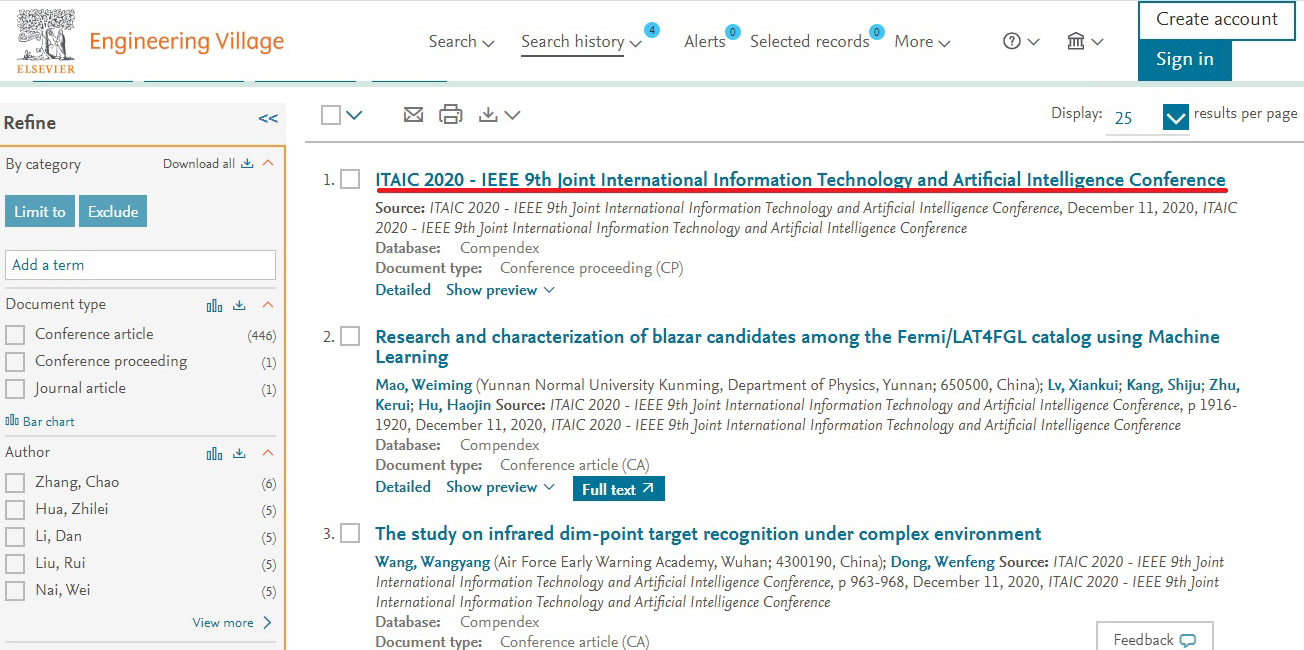This screenshot has width=1304, height=650.
Task: Click author link Wang, Wangyang
Action: (433, 562)
